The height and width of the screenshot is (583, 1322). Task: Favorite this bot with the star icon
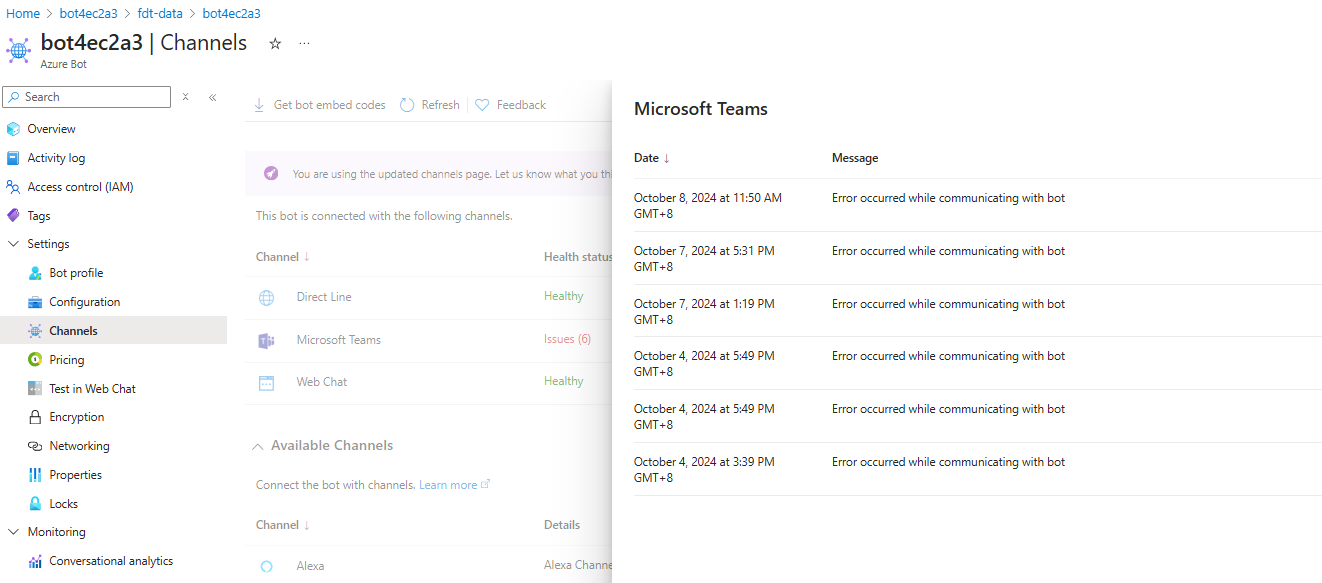[275, 43]
